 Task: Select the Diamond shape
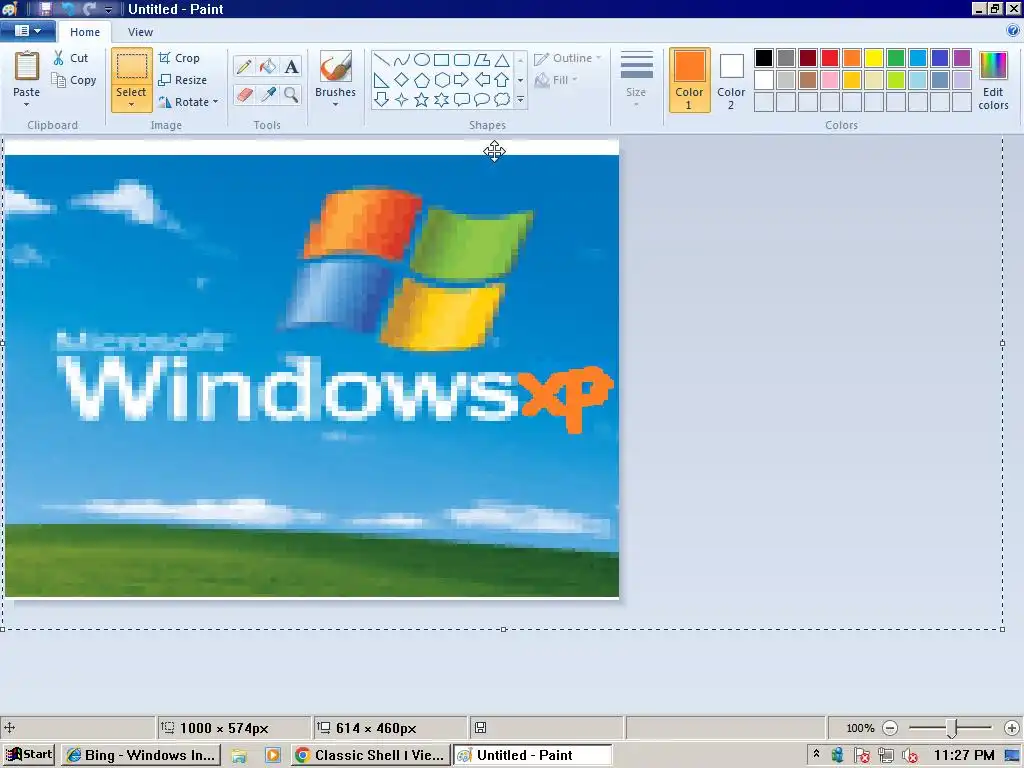402,80
